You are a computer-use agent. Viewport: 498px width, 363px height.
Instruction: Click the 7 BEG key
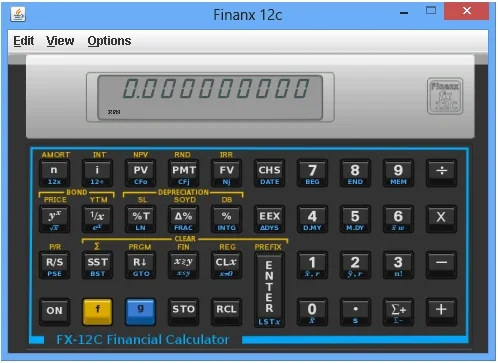point(312,173)
